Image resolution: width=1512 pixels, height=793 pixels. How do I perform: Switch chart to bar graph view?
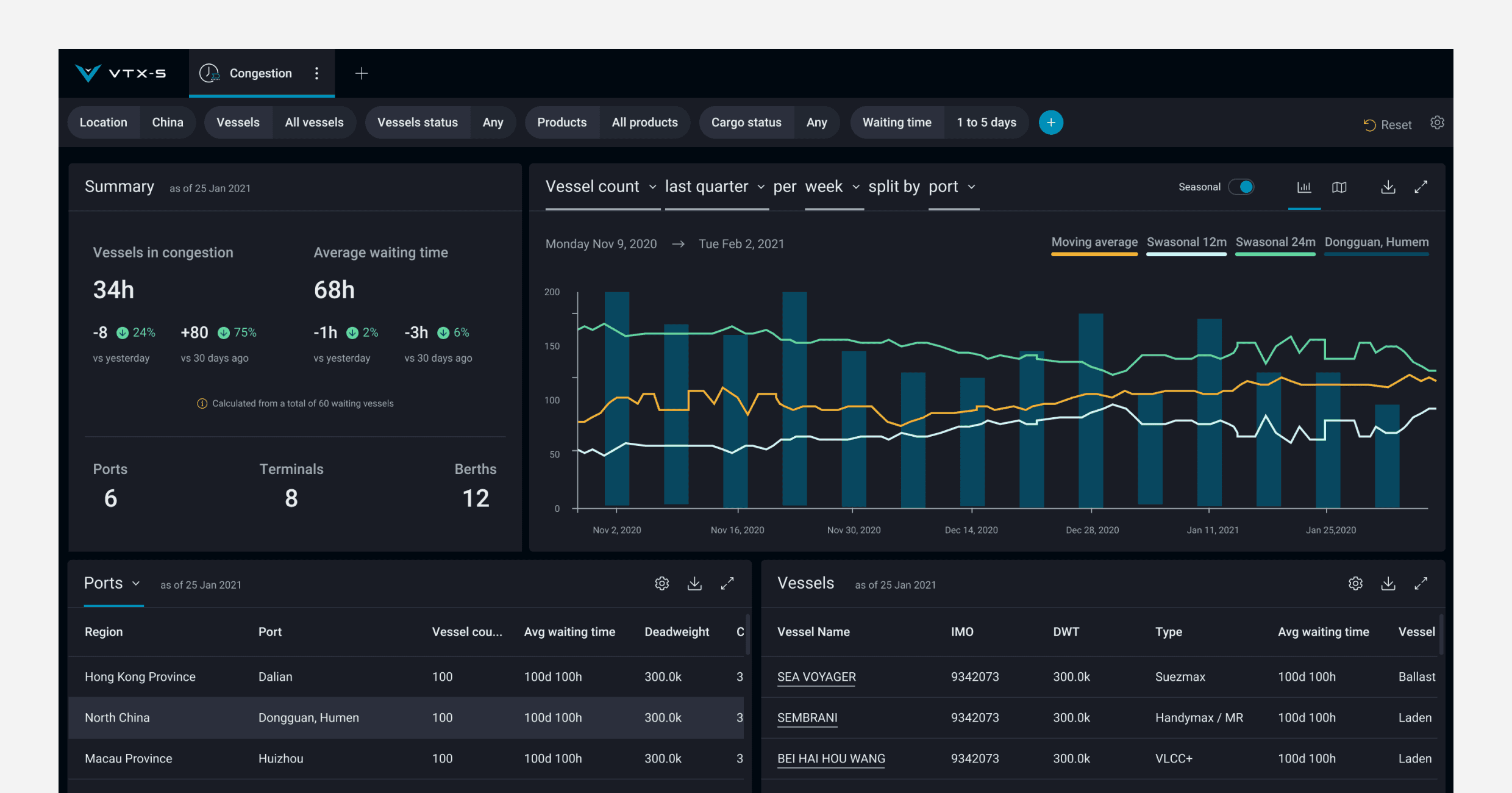tap(1303, 187)
